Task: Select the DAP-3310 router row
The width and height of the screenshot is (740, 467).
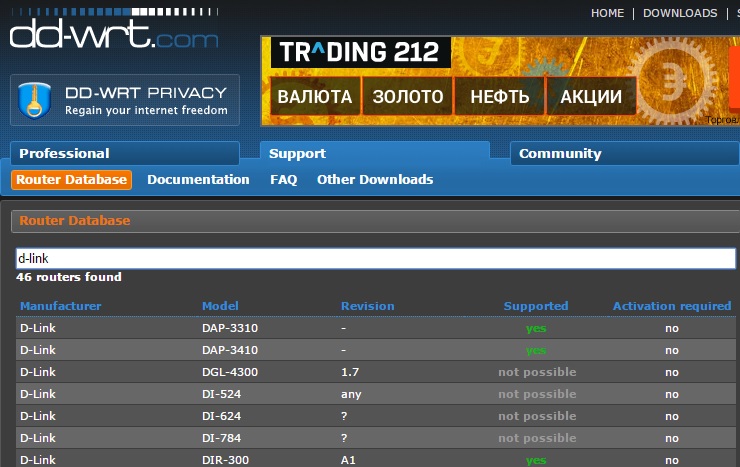Action: [376, 328]
